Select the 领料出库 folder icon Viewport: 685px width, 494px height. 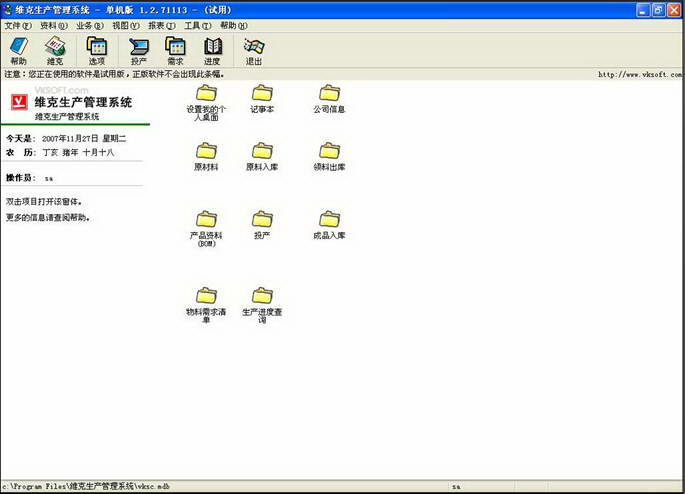(x=329, y=157)
